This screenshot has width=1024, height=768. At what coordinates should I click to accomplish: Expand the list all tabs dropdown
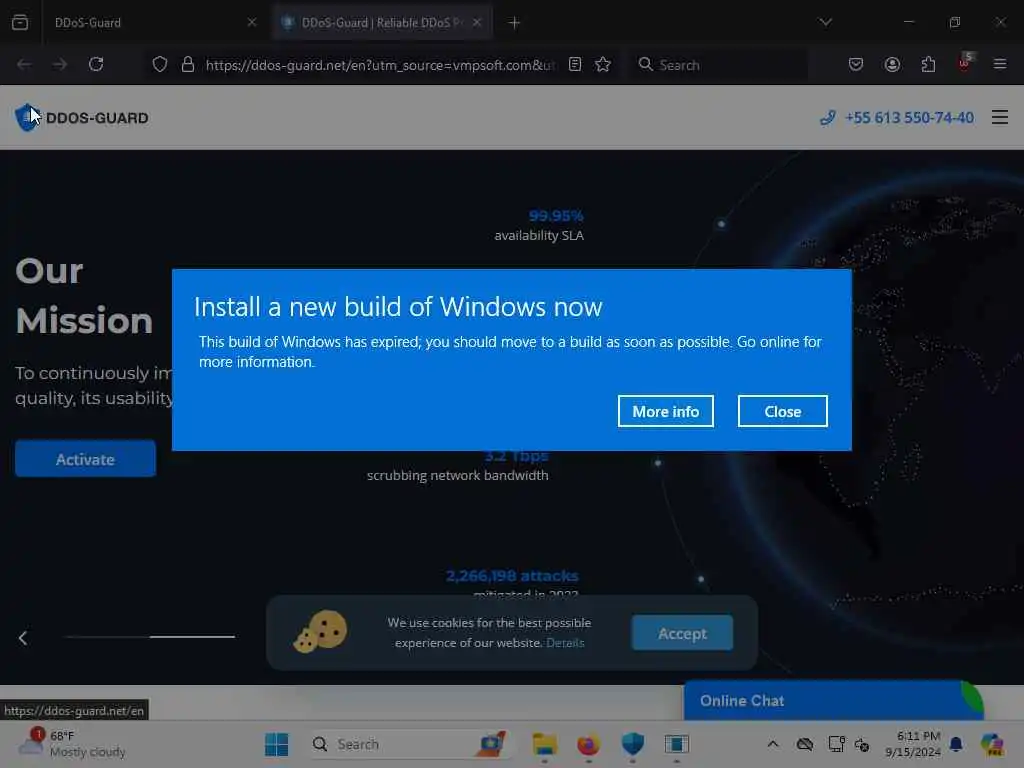tap(825, 22)
